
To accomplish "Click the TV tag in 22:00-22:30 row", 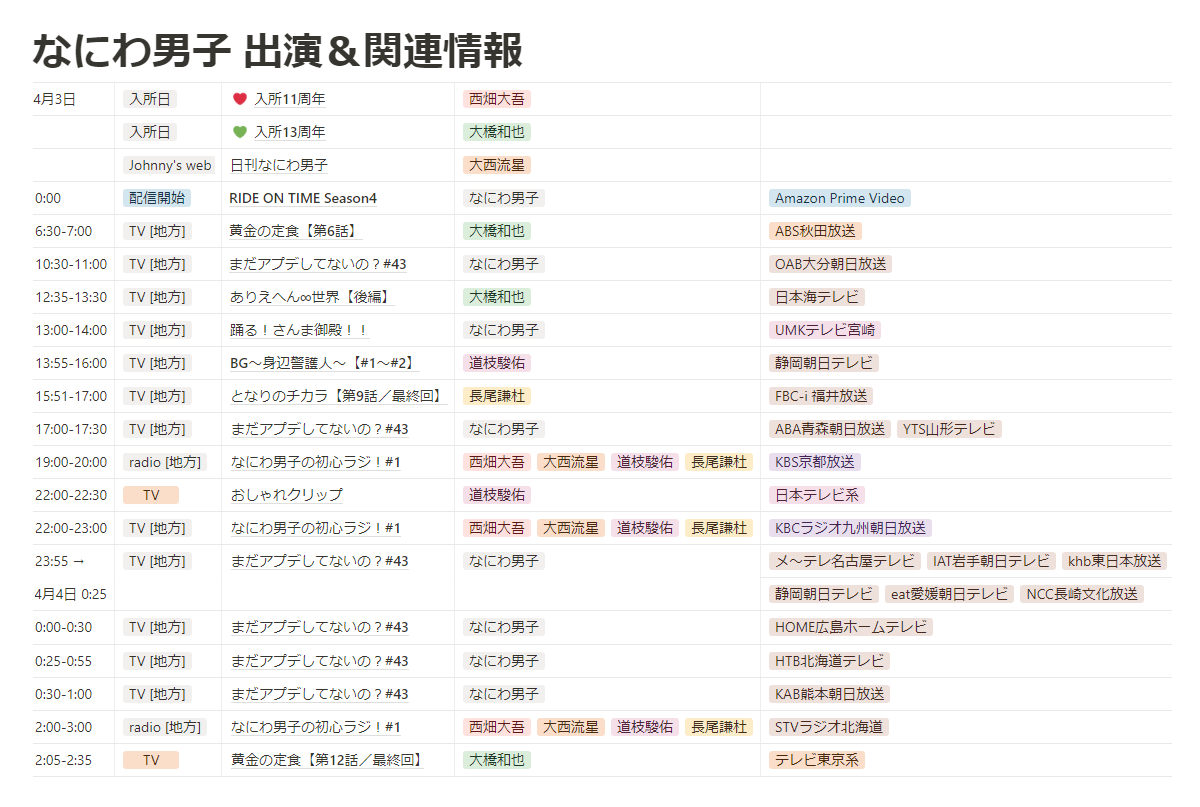I will [151, 495].
